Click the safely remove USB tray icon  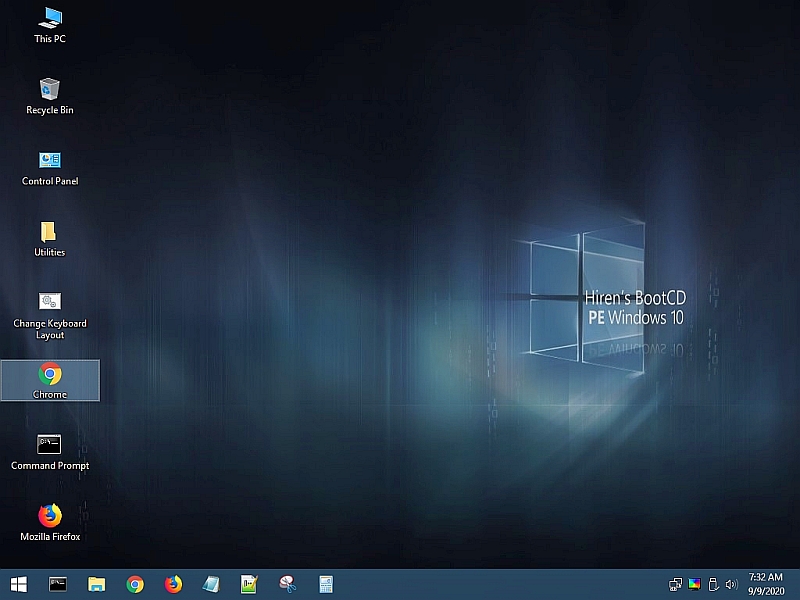[714, 584]
